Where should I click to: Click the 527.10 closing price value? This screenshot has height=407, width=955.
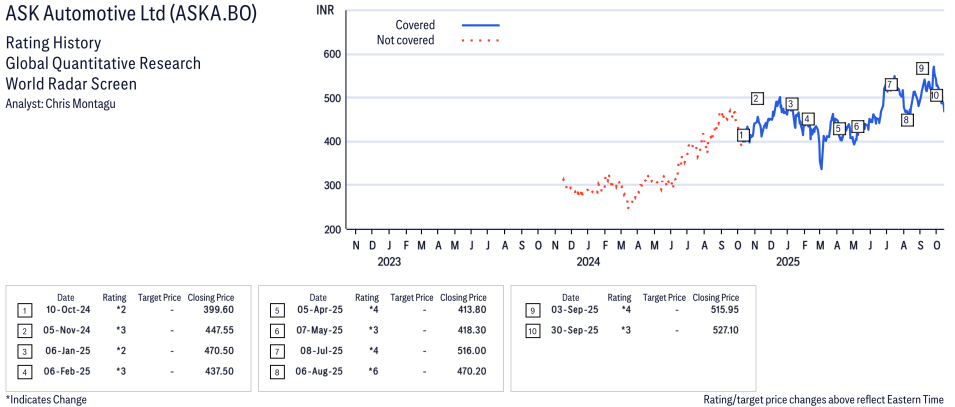(x=715, y=329)
